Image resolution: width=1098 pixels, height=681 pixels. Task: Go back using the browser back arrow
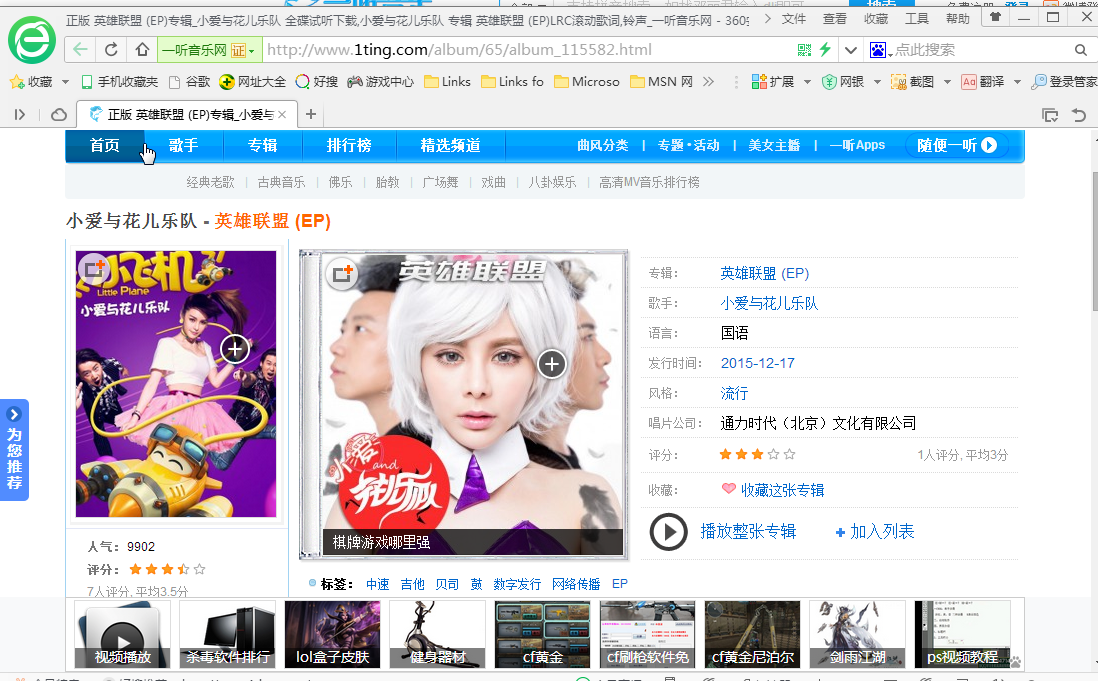point(81,50)
